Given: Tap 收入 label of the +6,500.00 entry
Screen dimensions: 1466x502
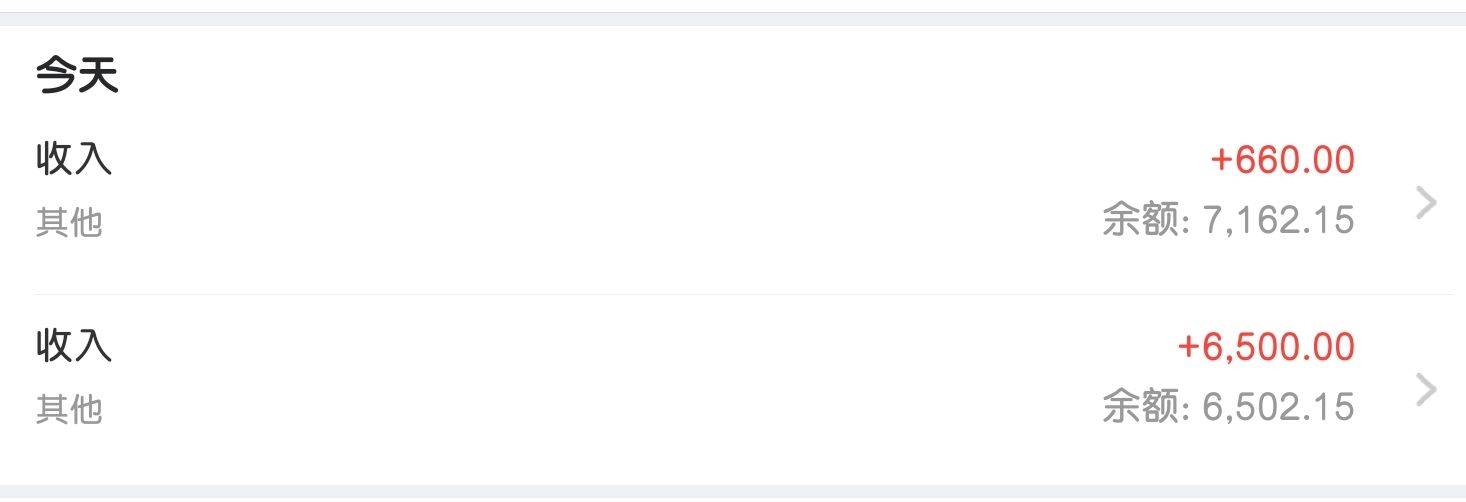Looking at the screenshot, I should 74,346.
